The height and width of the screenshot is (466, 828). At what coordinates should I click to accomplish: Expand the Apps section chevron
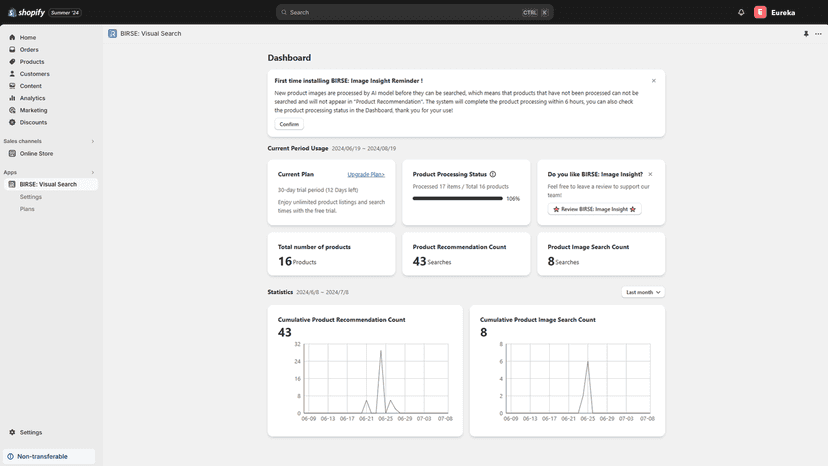pyautogui.click(x=92, y=173)
